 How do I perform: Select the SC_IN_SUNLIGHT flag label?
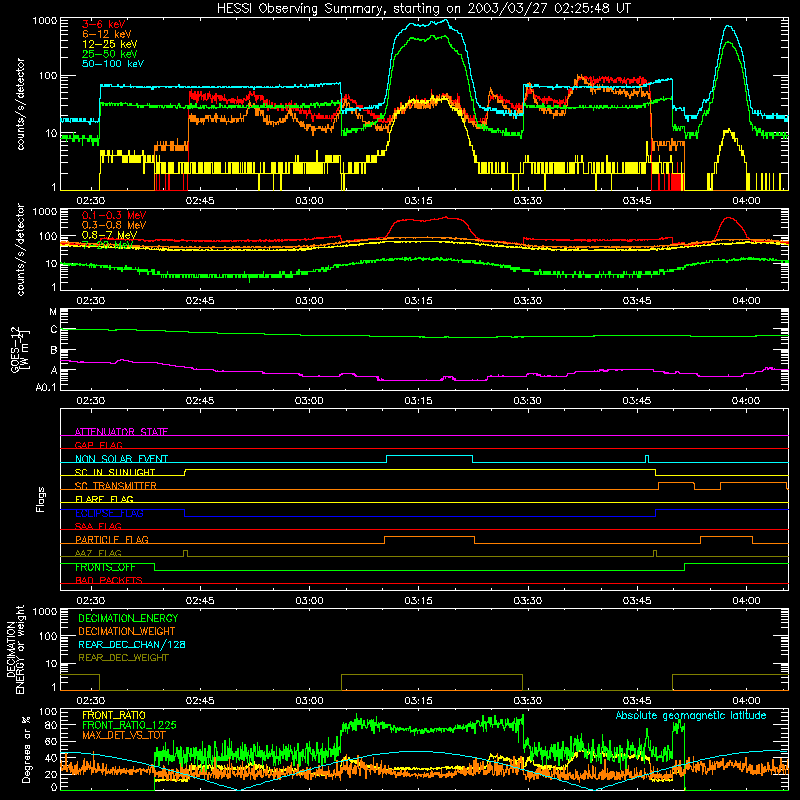click(x=115, y=472)
